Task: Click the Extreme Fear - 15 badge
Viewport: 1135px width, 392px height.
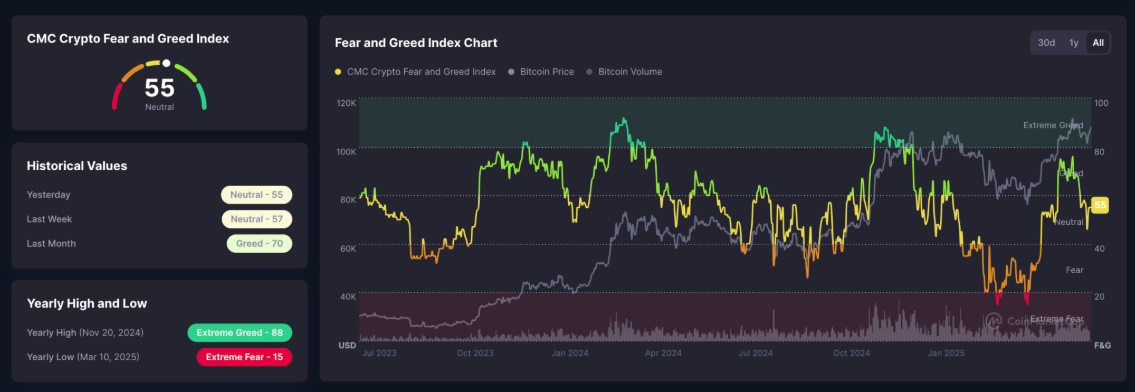Action: pyautogui.click(x=244, y=357)
